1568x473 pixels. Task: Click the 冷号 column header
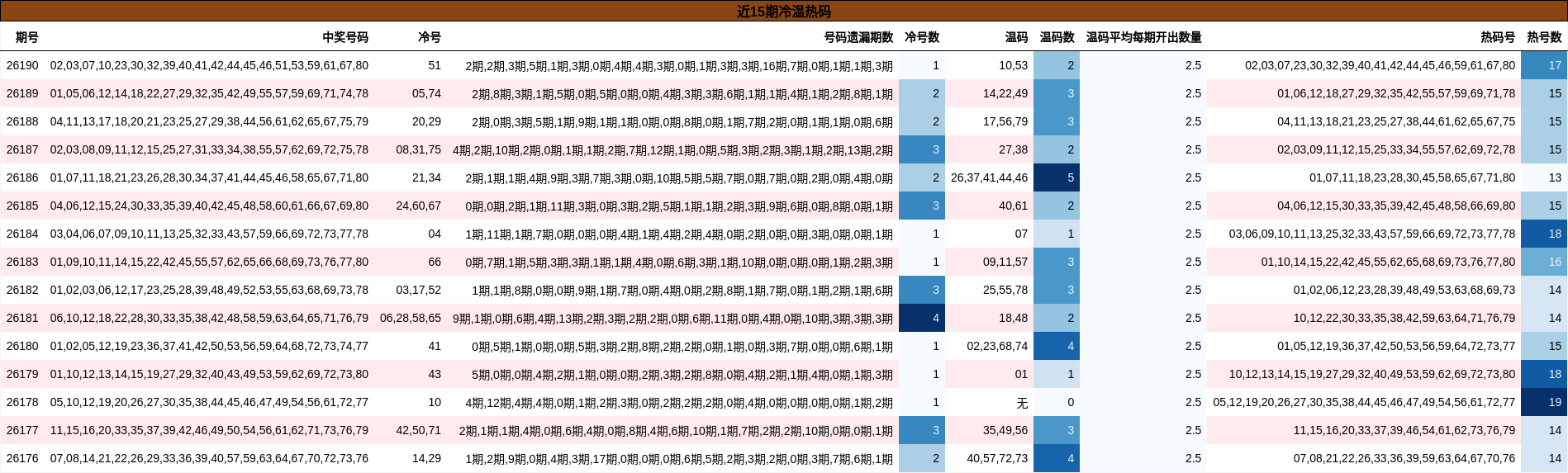(430, 37)
